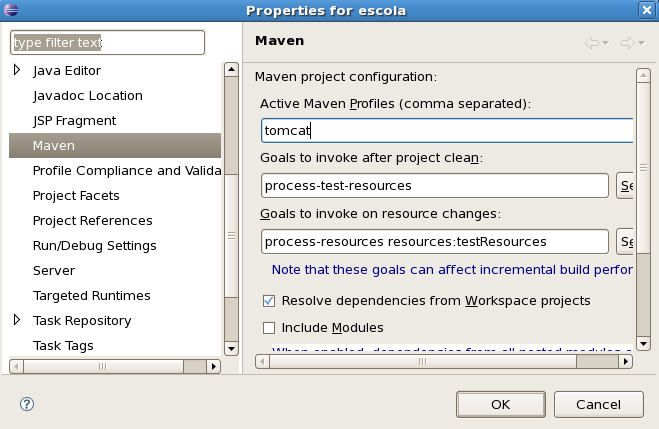Screen dimensions: 659x429
Task: Click the Eclipse icon in title bar
Action: (x=12, y=10)
